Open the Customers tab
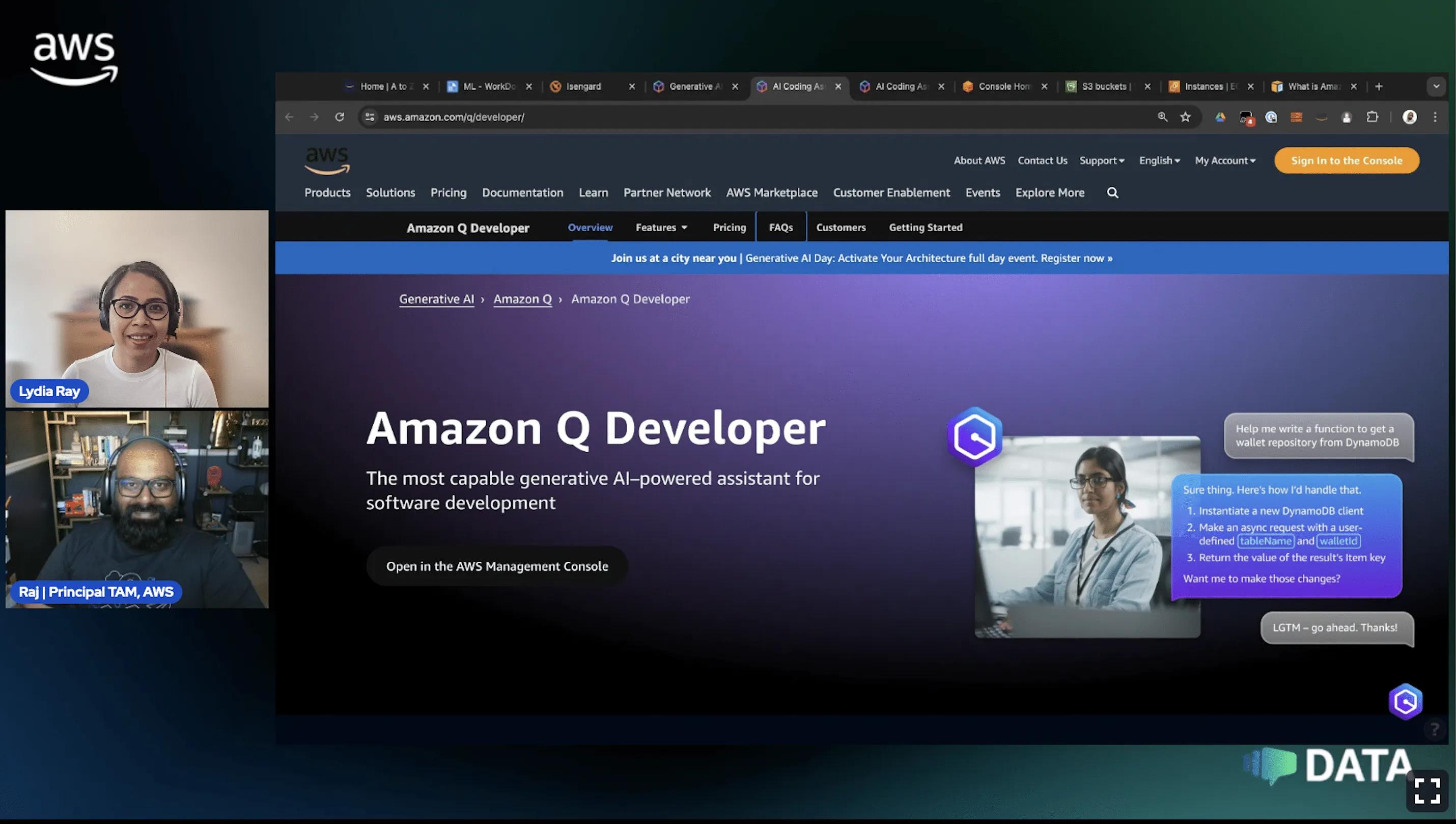This screenshot has width=1456, height=824. tap(841, 228)
